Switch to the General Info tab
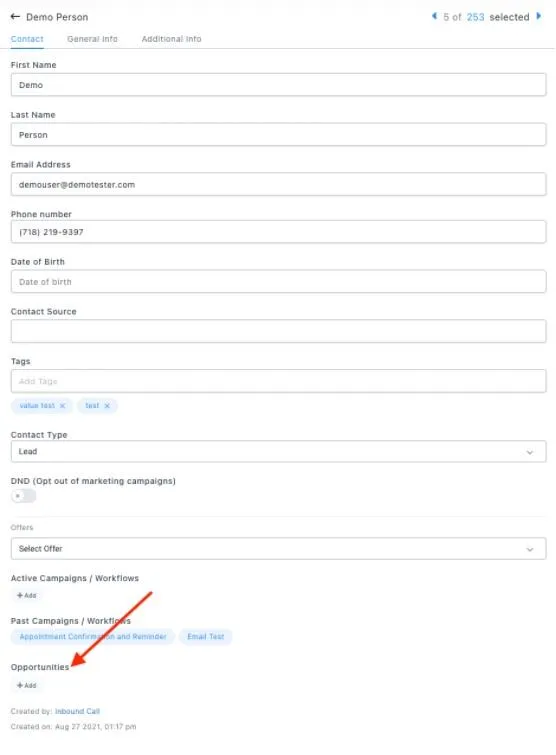Image resolution: width=556 pixels, height=755 pixels. coord(92,39)
